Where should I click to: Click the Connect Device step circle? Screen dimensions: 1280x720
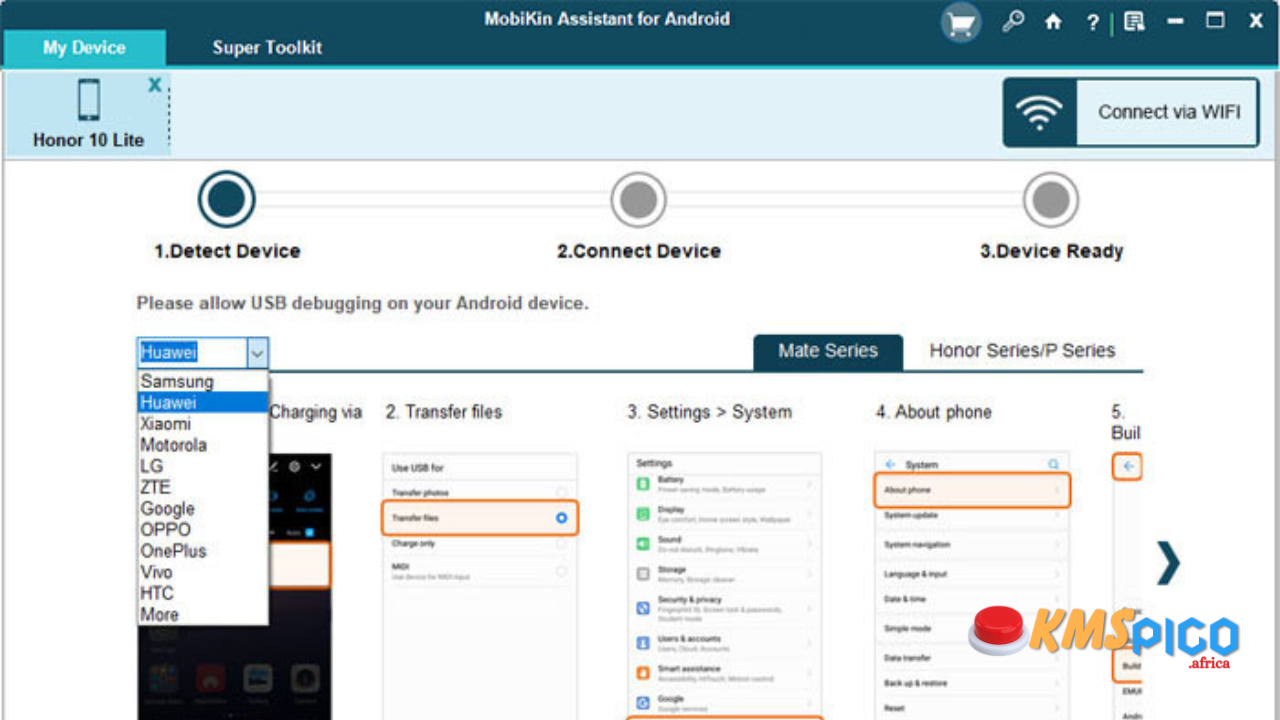(x=638, y=200)
